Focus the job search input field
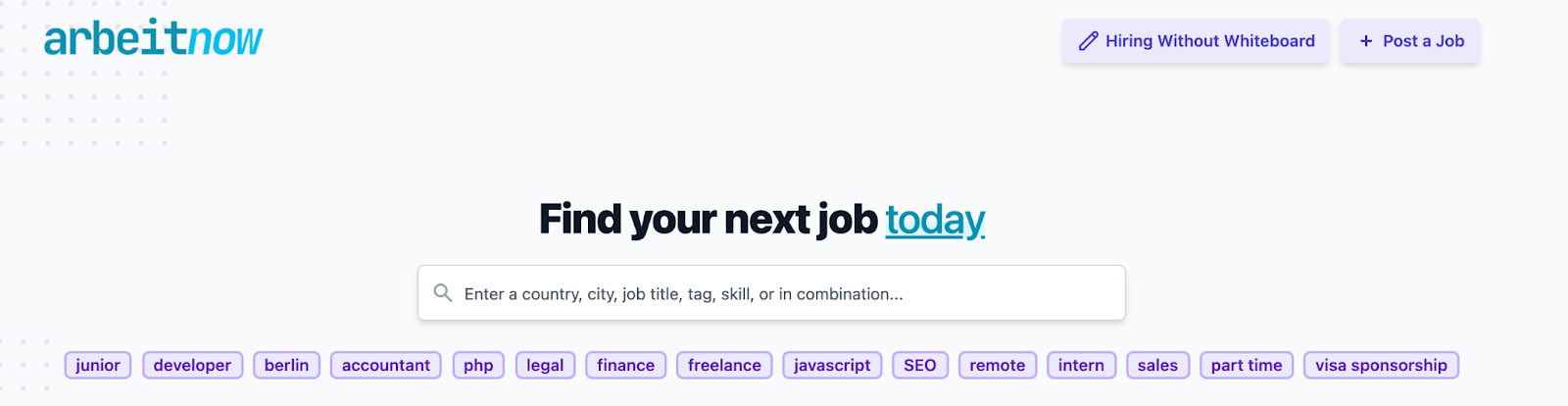This screenshot has height=406, width=1568. tap(784, 293)
